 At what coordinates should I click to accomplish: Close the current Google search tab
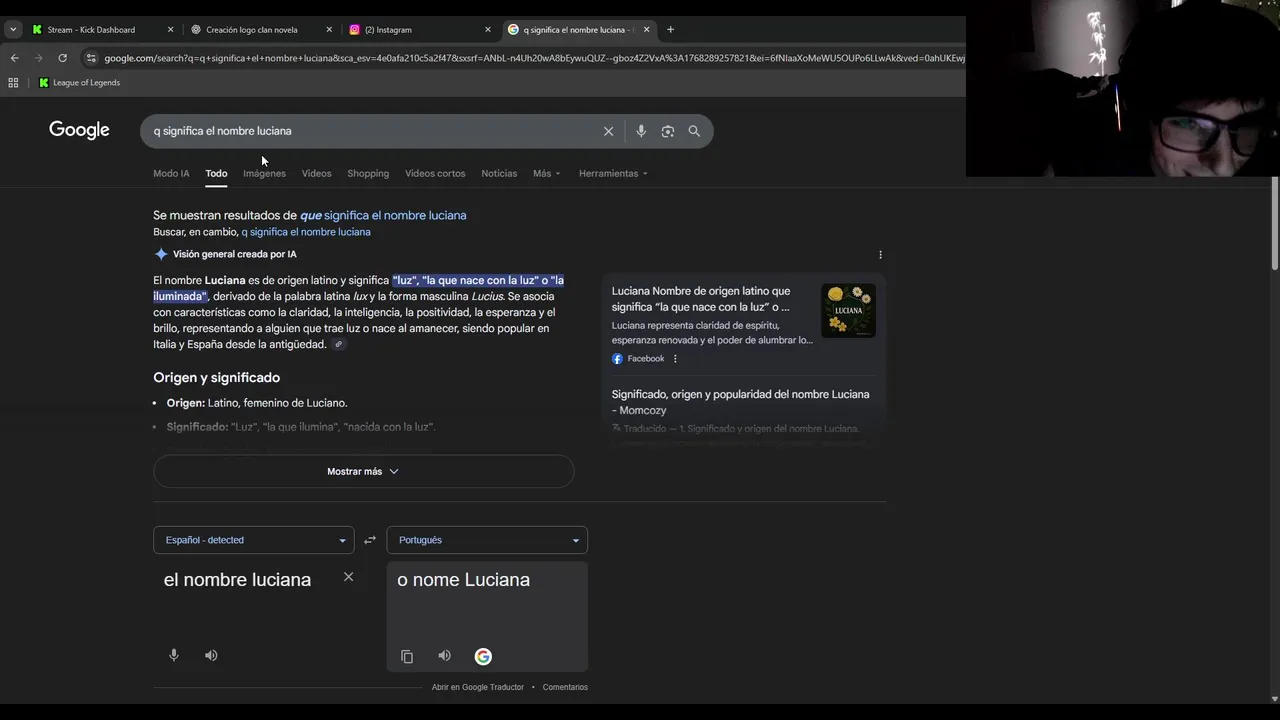646,30
